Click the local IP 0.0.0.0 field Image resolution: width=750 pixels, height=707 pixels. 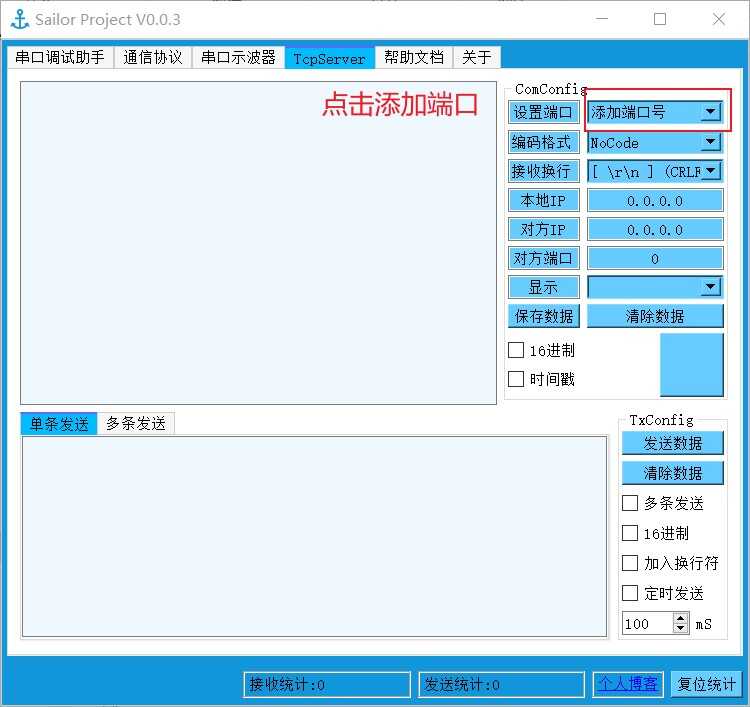655,201
